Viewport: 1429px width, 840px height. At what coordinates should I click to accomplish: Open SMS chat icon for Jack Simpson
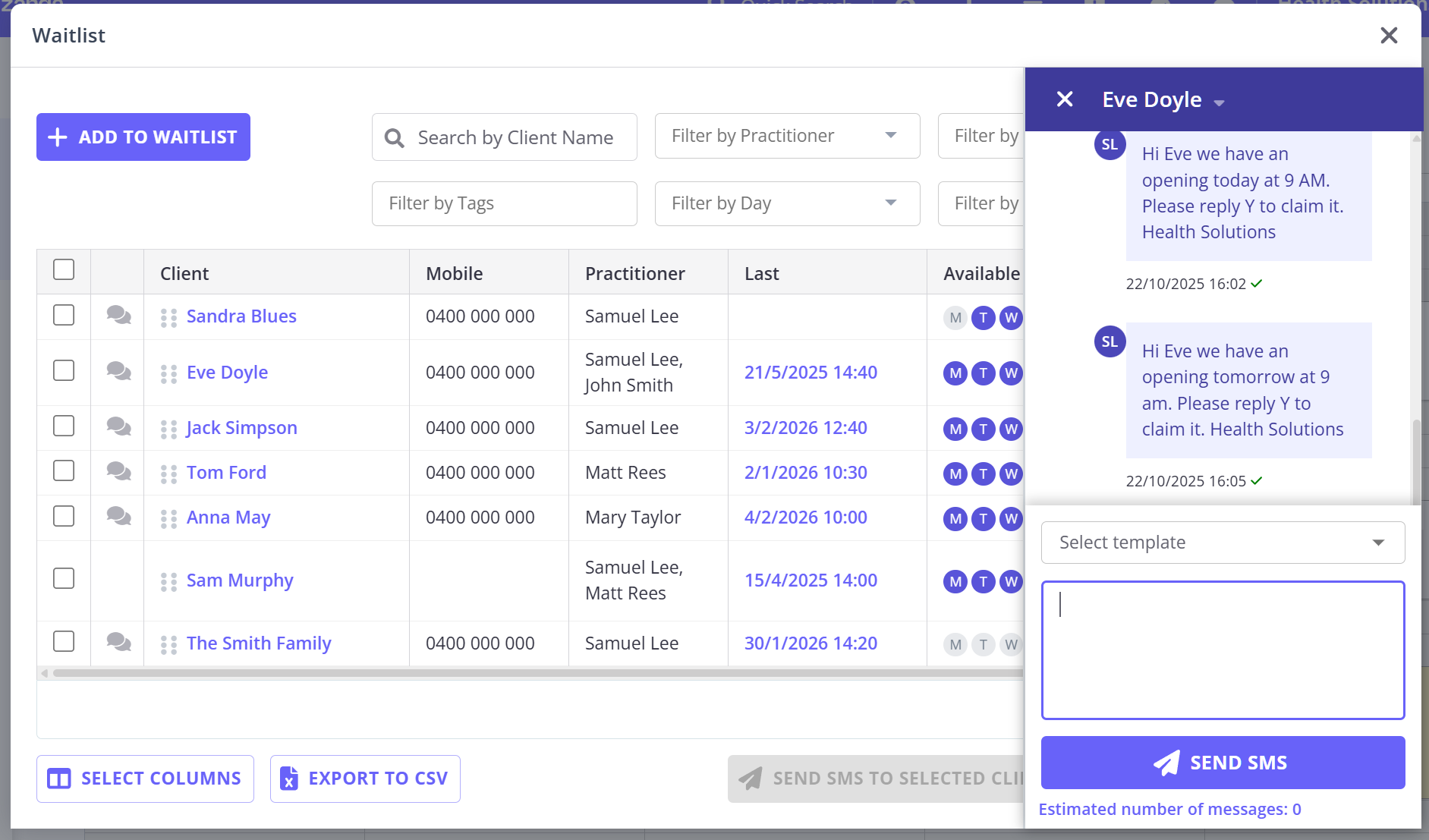(x=118, y=426)
